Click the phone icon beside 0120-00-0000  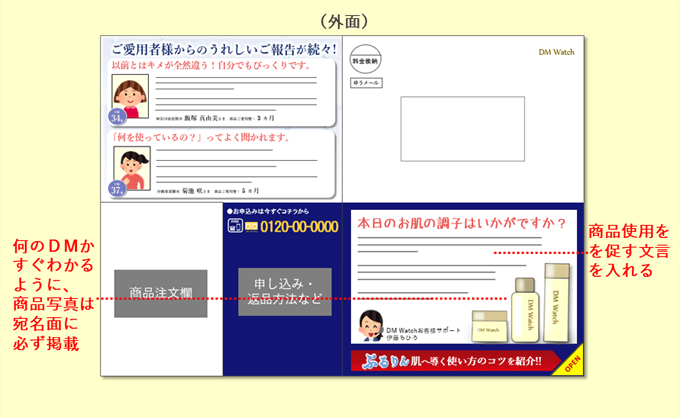[x=236, y=227]
